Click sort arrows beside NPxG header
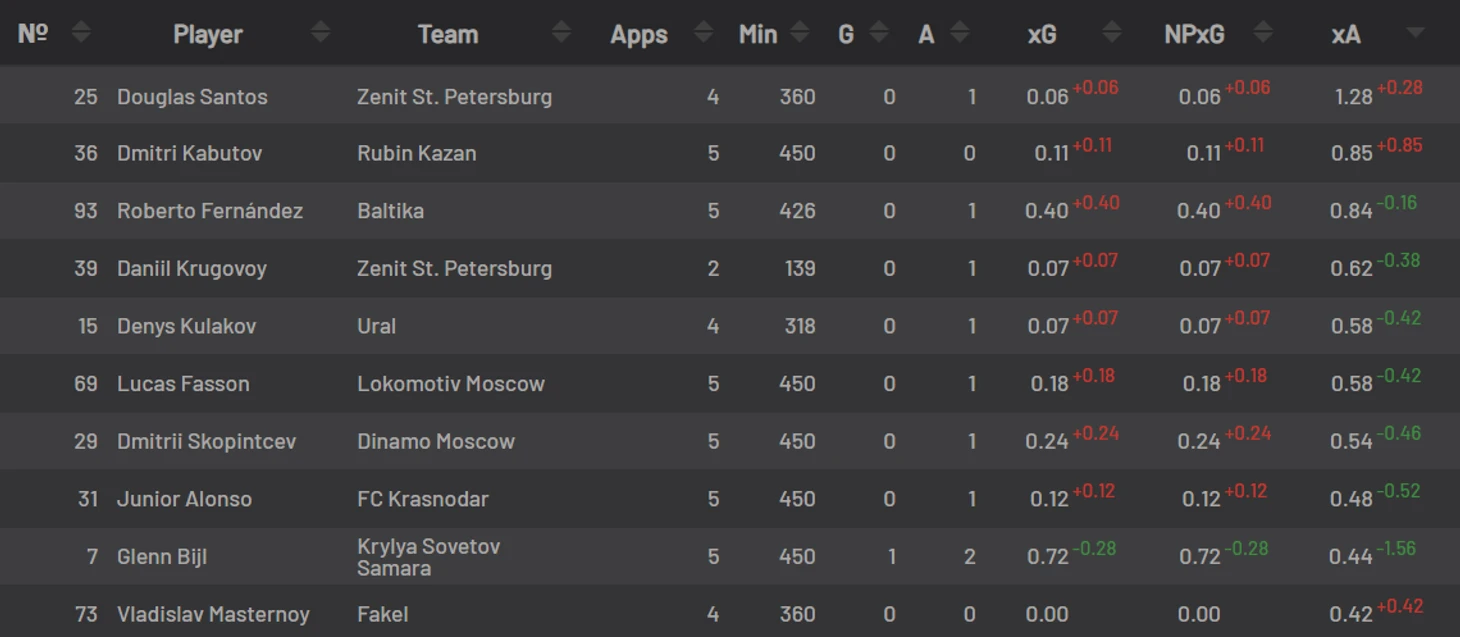 click(1263, 33)
